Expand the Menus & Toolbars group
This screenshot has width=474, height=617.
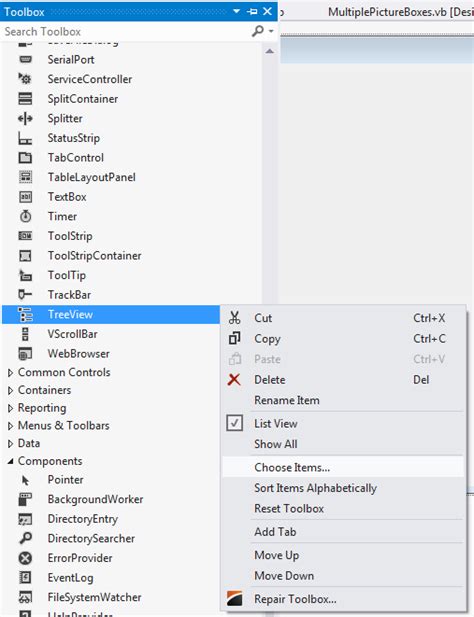pyautogui.click(x=10, y=425)
